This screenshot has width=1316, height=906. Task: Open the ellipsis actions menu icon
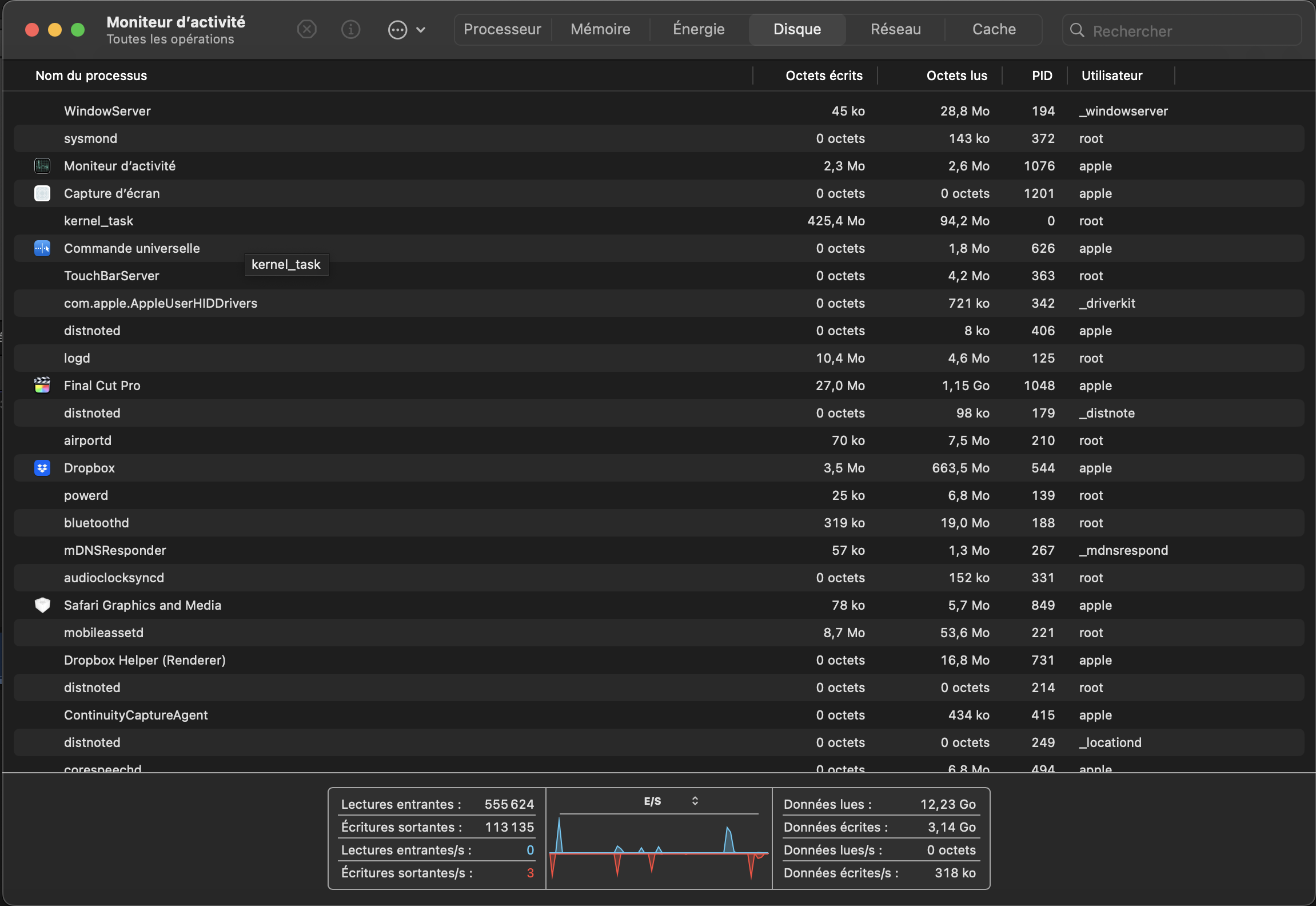397,30
